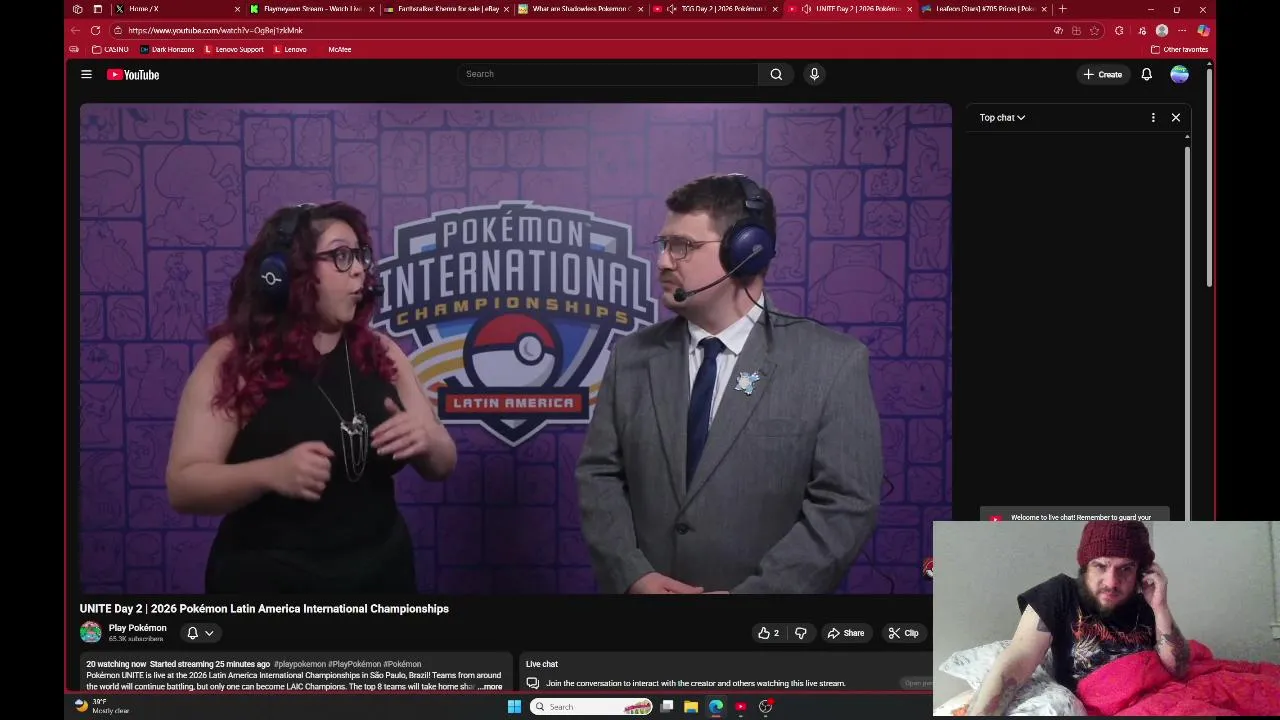
Task: Open the Other favorites folder
Action: [1180, 49]
